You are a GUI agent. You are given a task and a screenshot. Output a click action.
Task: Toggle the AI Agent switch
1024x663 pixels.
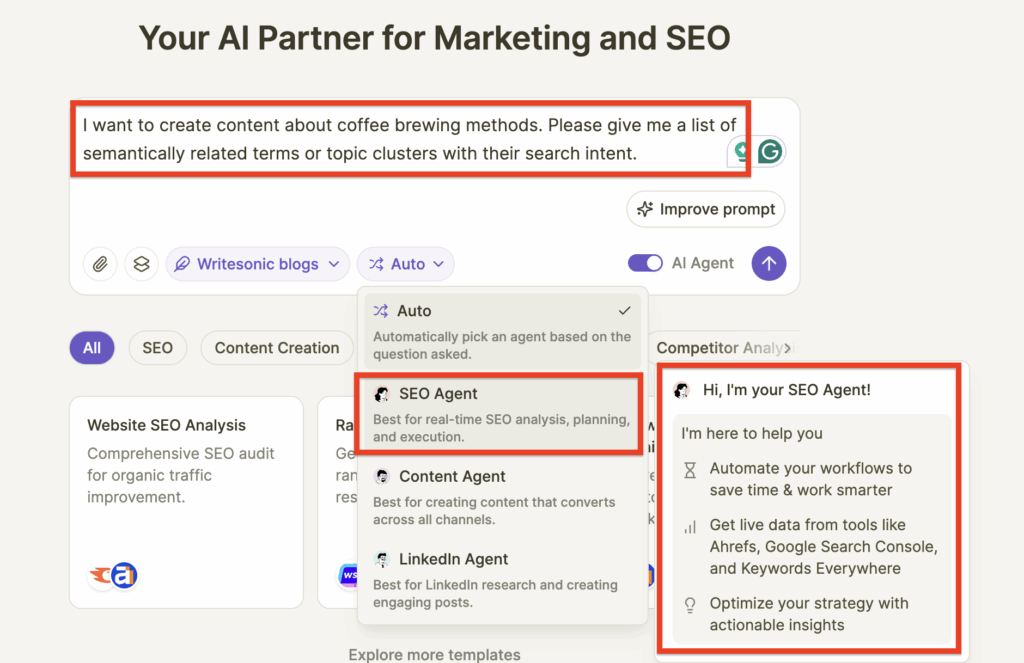[645, 263]
